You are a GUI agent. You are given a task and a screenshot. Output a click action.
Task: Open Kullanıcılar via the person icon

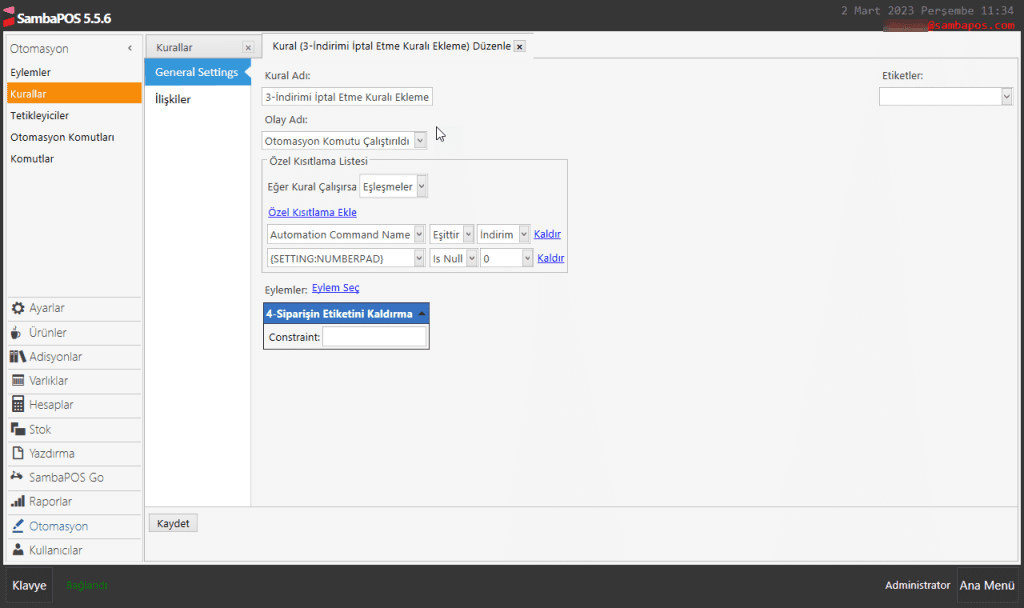(18, 550)
